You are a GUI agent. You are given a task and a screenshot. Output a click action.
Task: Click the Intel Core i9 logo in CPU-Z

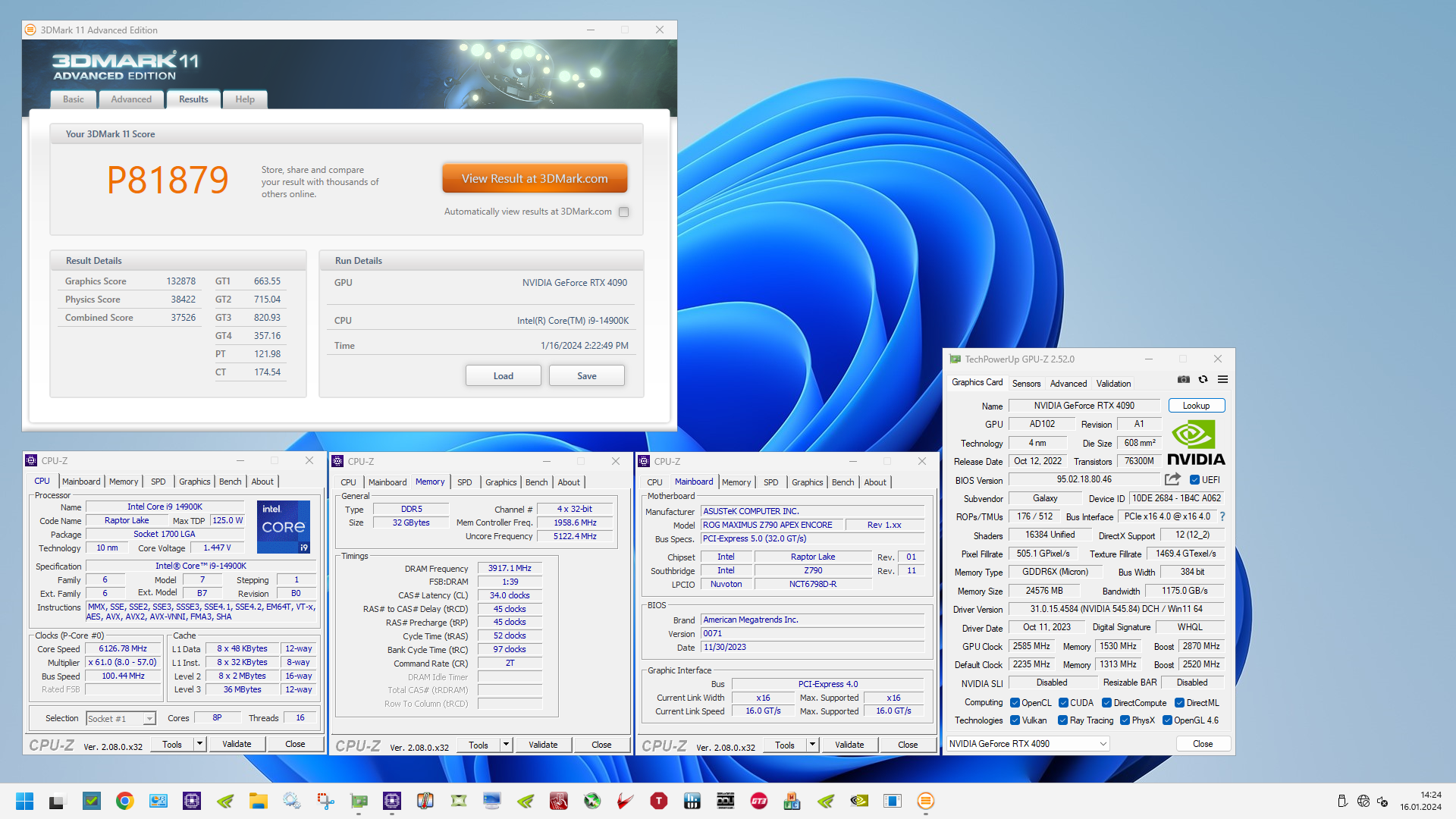(284, 526)
